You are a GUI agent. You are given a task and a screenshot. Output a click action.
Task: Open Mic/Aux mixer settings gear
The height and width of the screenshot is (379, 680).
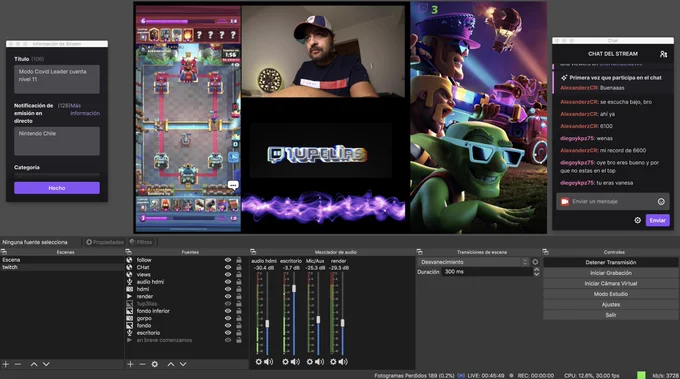tap(310, 362)
